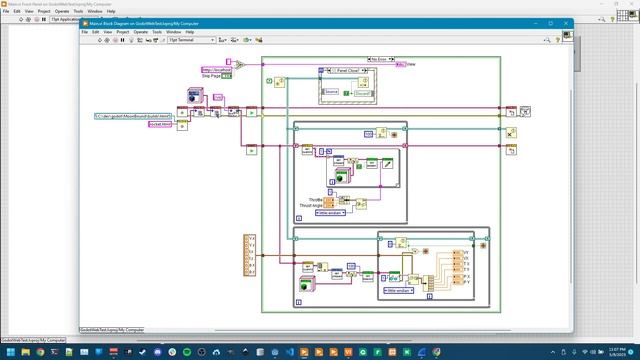640x360 pixels.
Task: Go to next case of No Error structure
Action: (393, 59)
